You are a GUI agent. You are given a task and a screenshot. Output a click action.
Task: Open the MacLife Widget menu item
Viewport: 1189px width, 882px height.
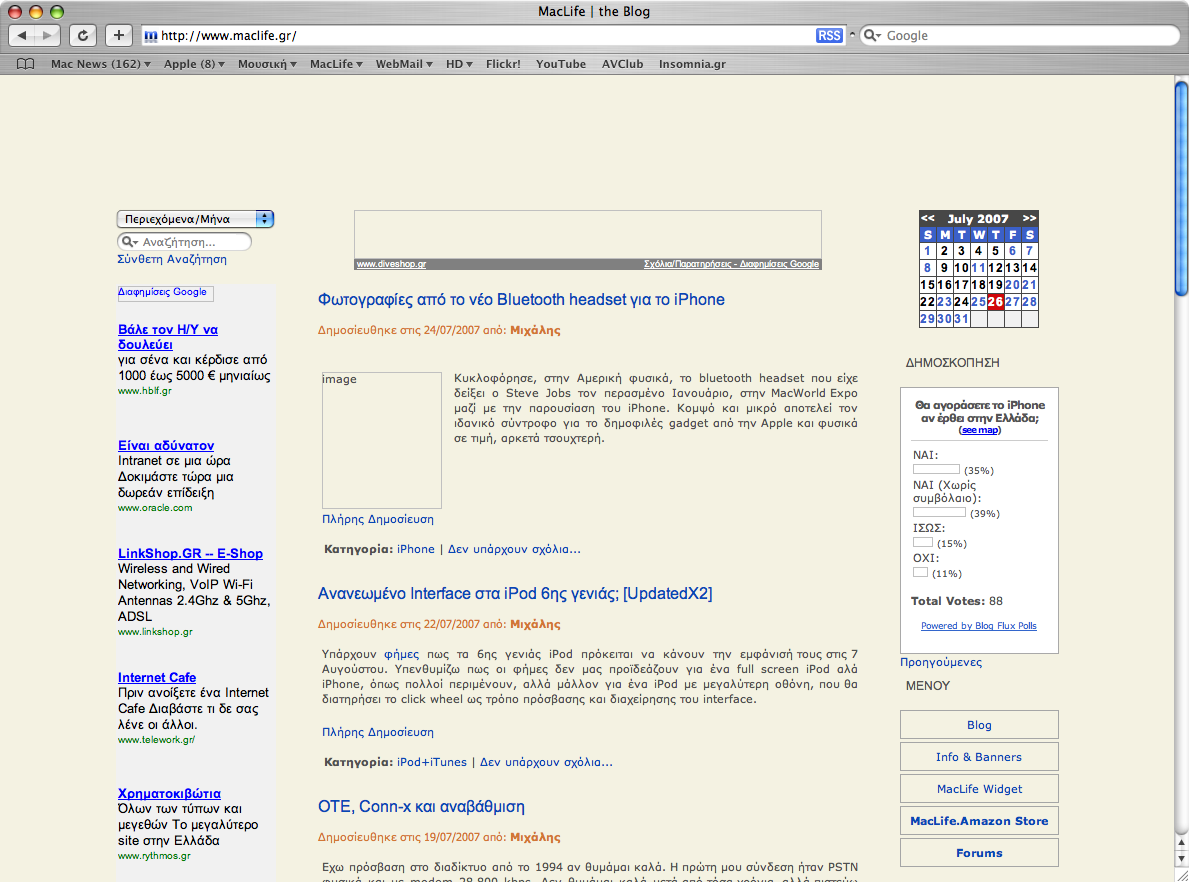(979, 789)
